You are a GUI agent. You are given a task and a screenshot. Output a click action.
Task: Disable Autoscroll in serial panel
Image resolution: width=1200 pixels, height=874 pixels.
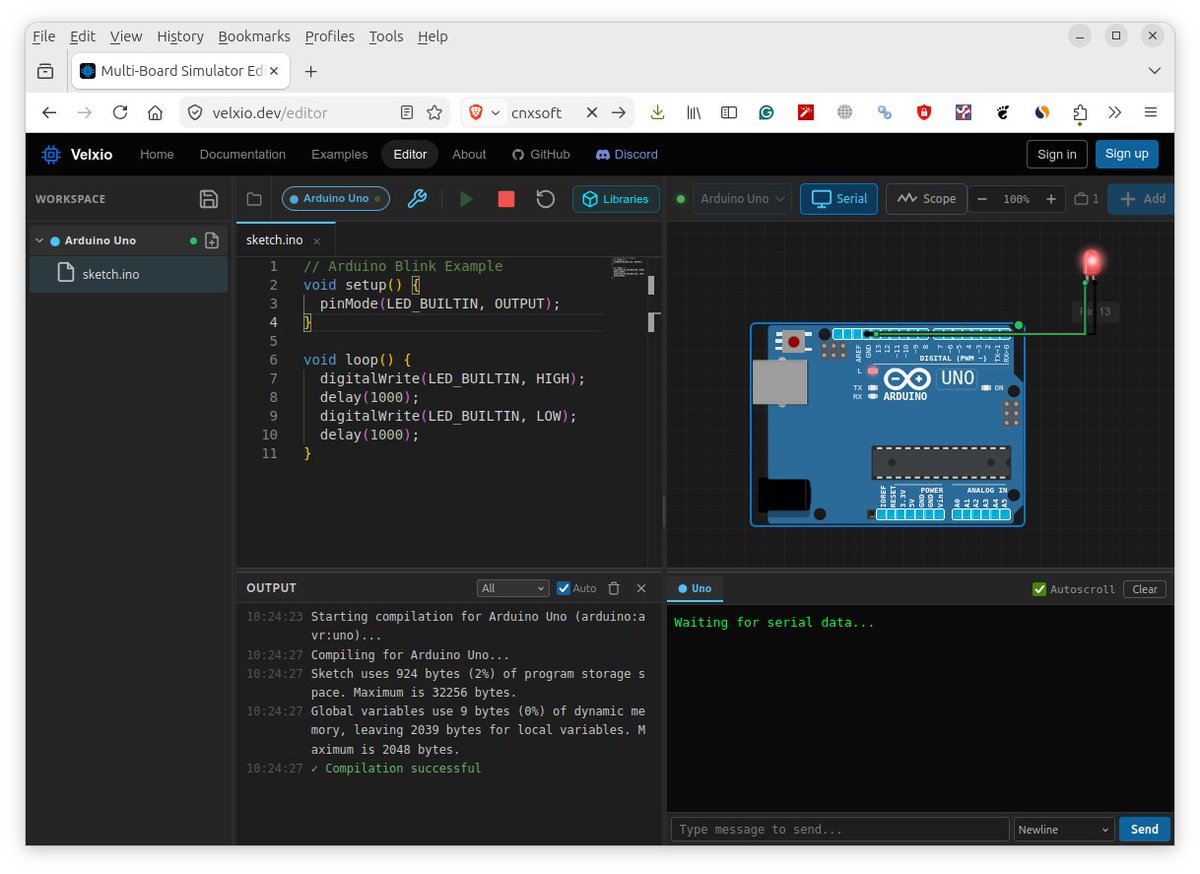click(x=1039, y=589)
